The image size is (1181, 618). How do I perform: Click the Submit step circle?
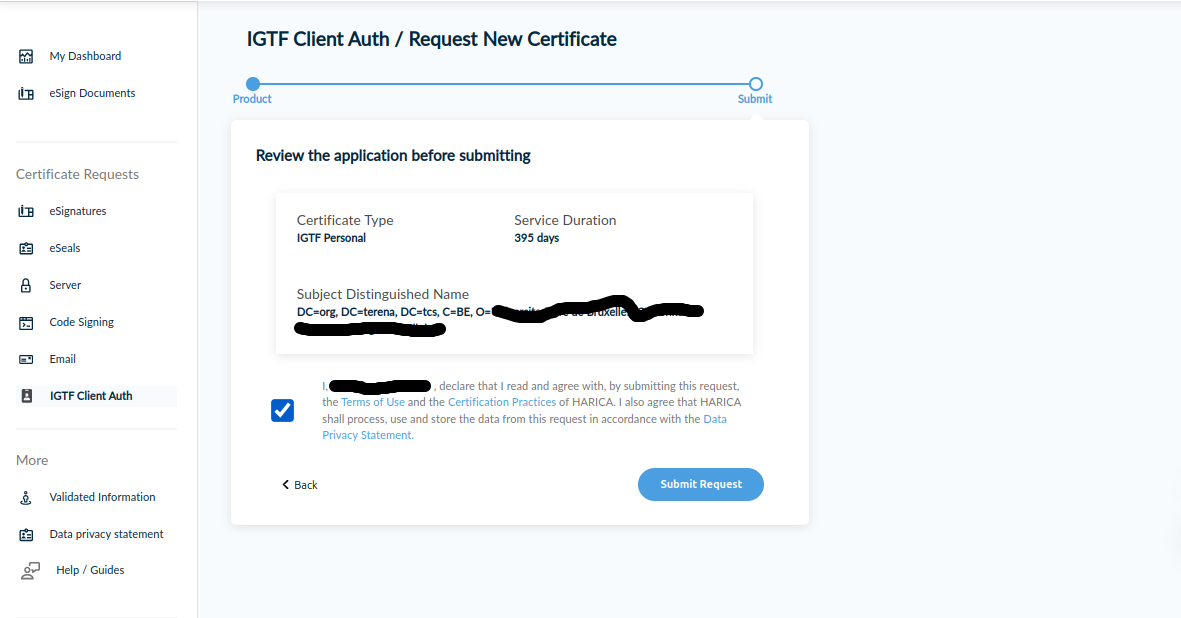point(756,84)
